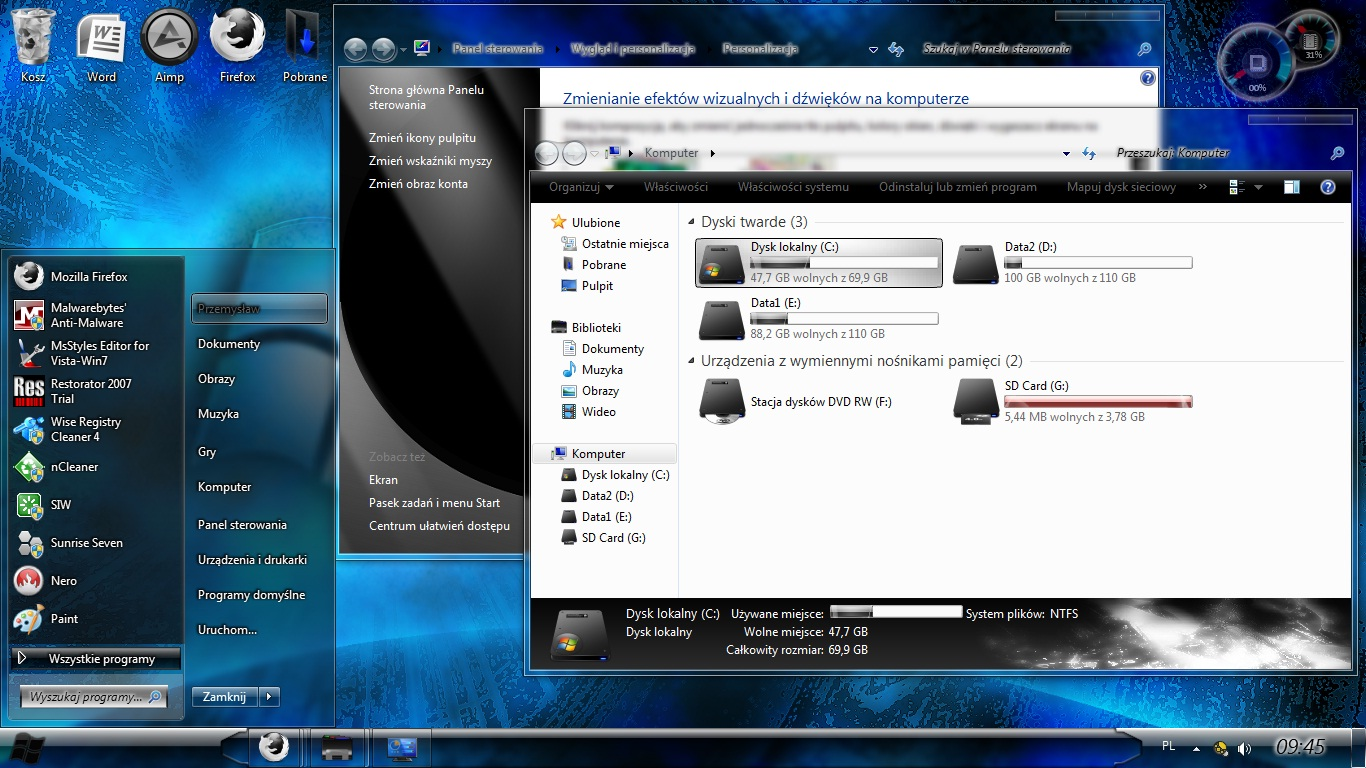Click the Firefox taskbar button
Image resolution: width=1366 pixels, height=768 pixels.
[274, 747]
